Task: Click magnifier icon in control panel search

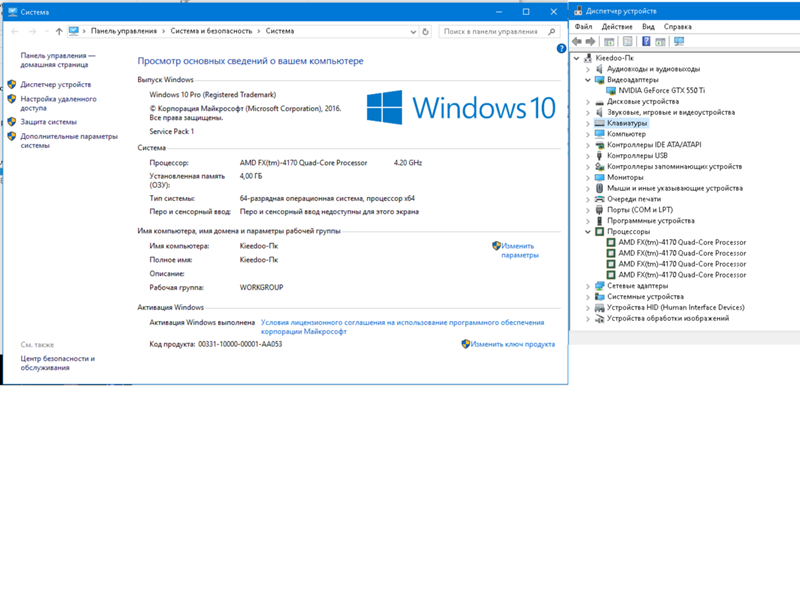Action: click(552, 31)
